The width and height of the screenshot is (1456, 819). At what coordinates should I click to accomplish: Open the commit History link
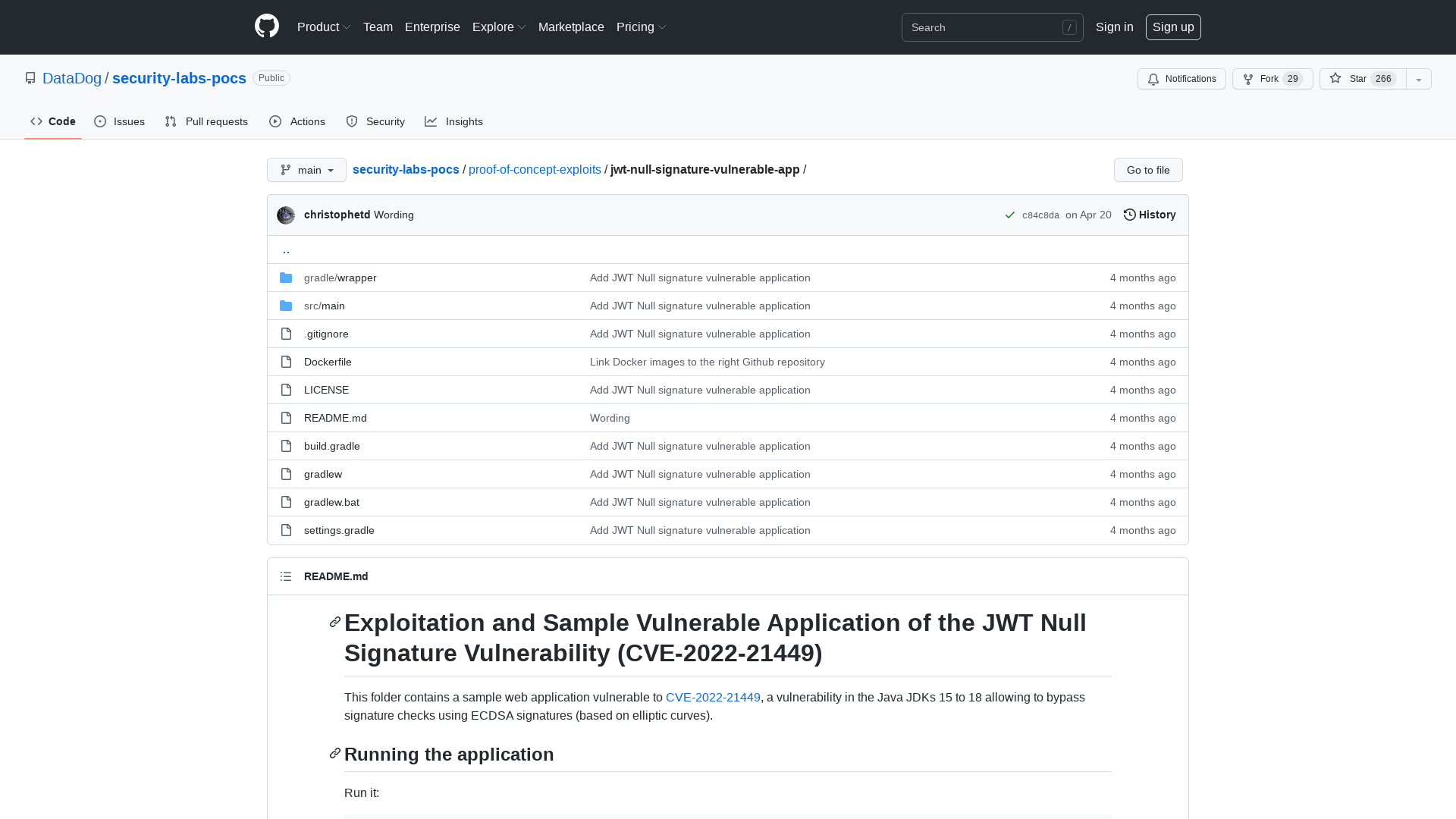[x=1150, y=215]
